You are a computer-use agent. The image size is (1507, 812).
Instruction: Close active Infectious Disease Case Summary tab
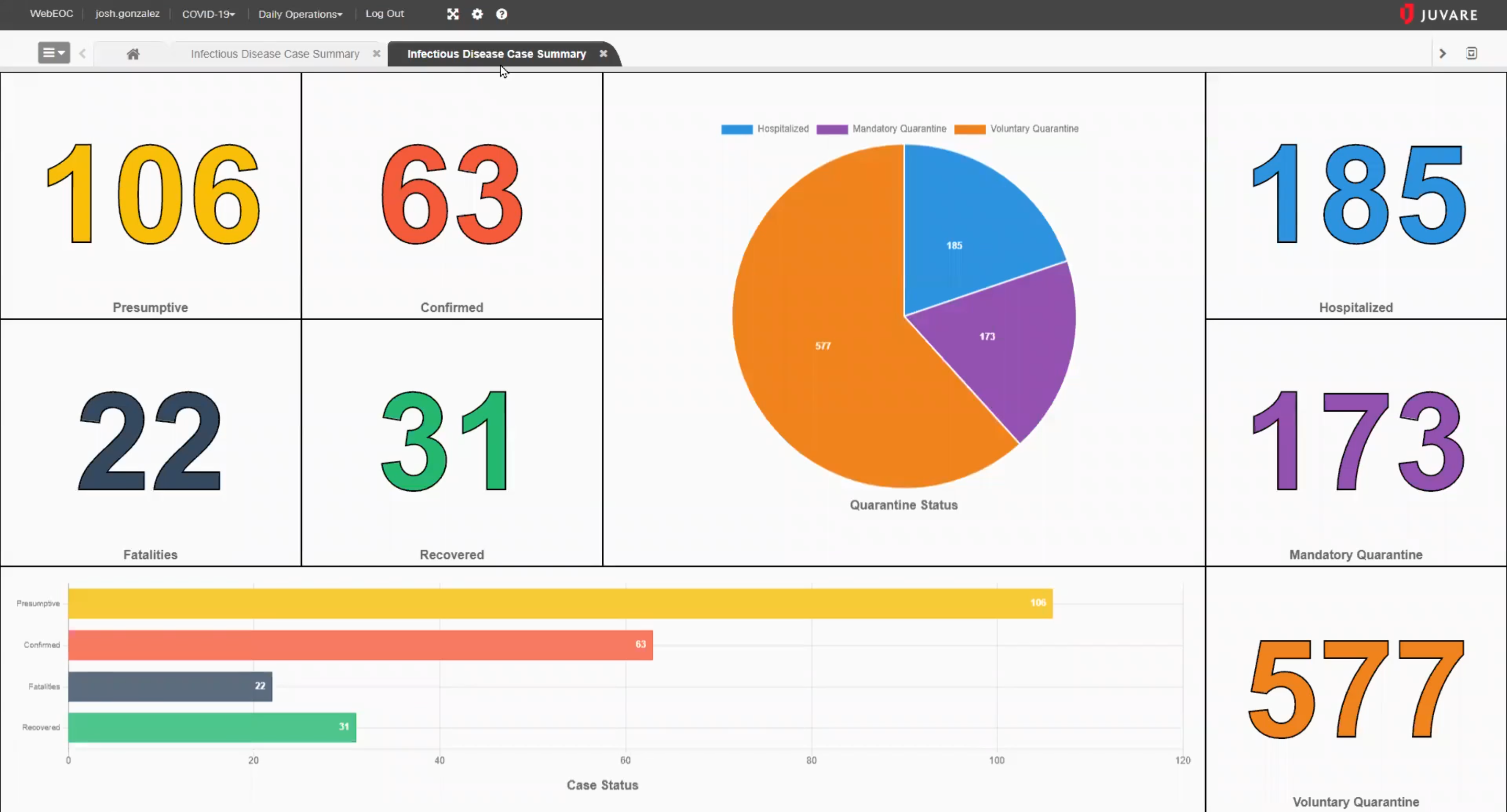click(x=604, y=53)
